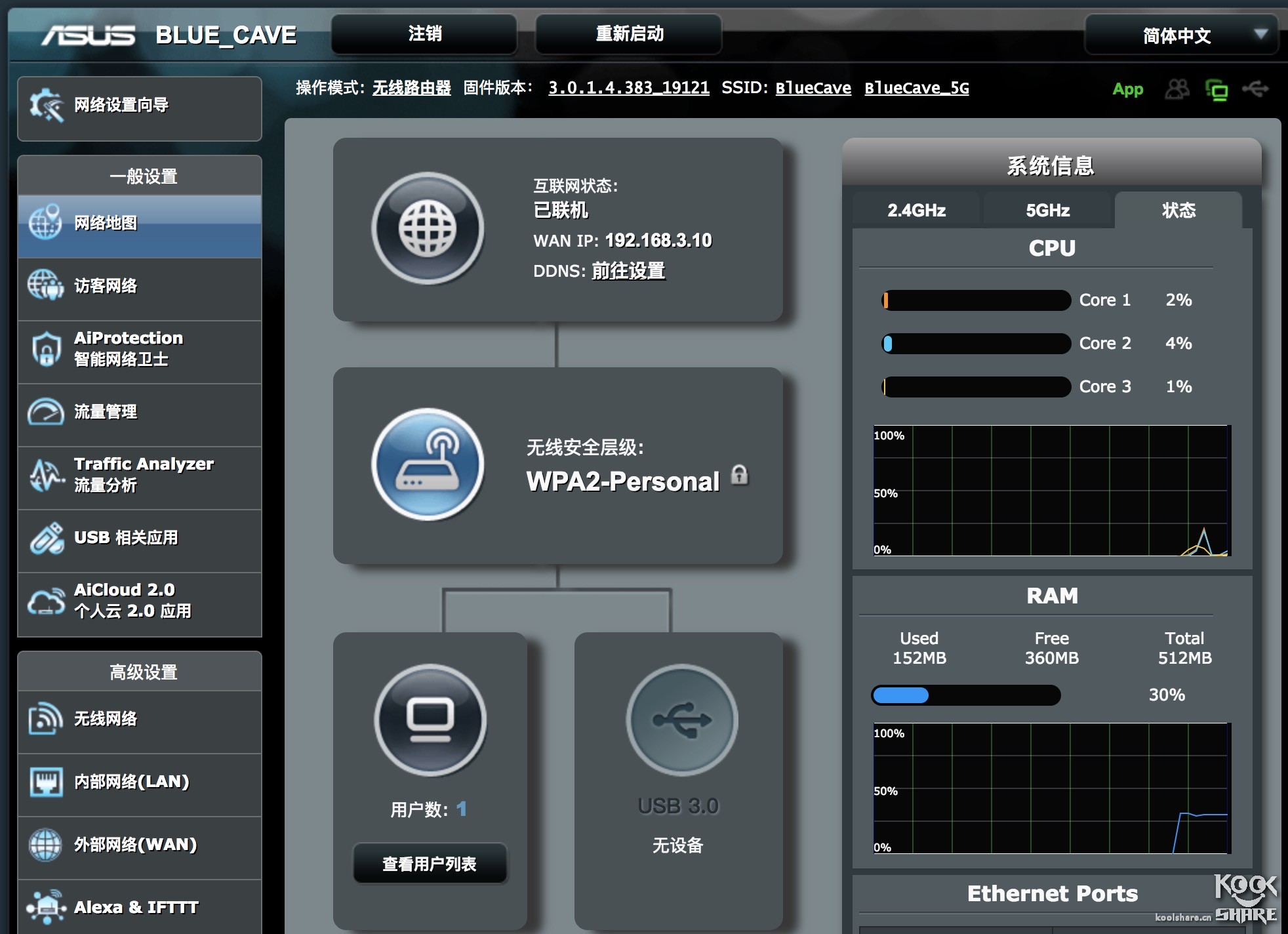
Task: Click the USB 3.0 device icon
Action: tap(682, 720)
